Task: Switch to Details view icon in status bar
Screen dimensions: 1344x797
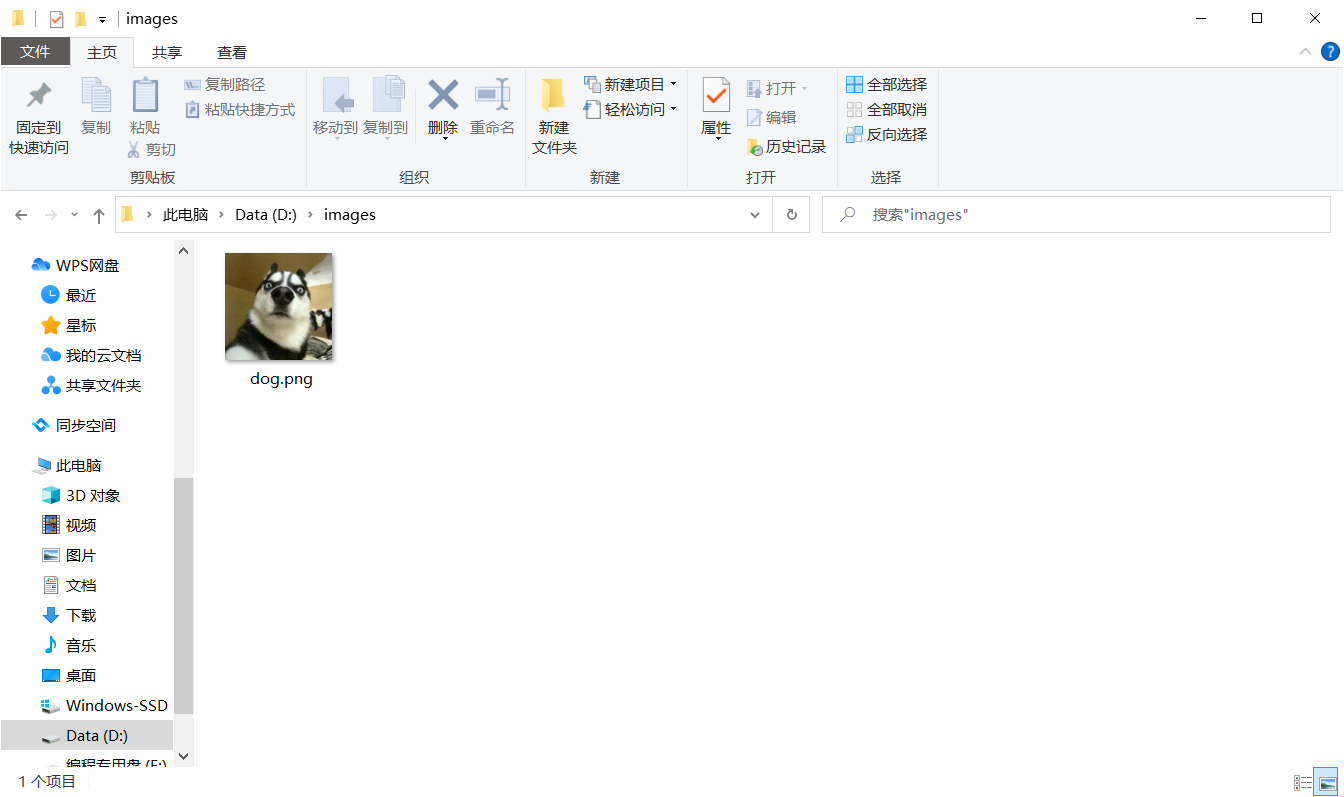Action: pyautogui.click(x=1303, y=782)
